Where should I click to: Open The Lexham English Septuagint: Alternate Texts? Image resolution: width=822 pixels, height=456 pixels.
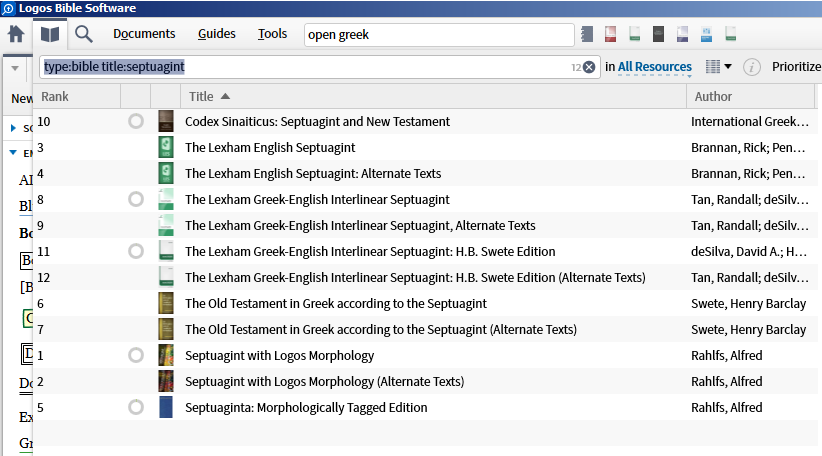313,173
